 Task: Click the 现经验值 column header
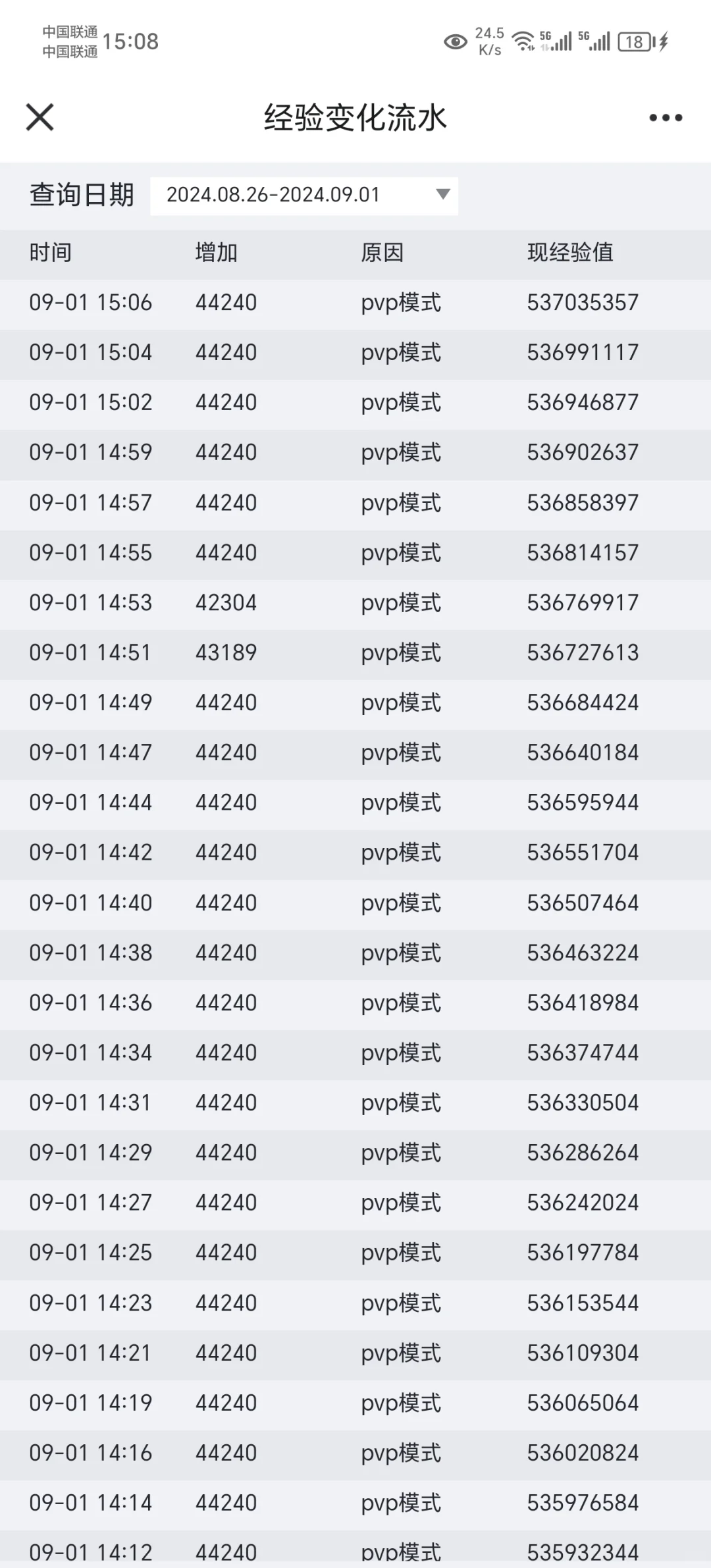(570, 253)
